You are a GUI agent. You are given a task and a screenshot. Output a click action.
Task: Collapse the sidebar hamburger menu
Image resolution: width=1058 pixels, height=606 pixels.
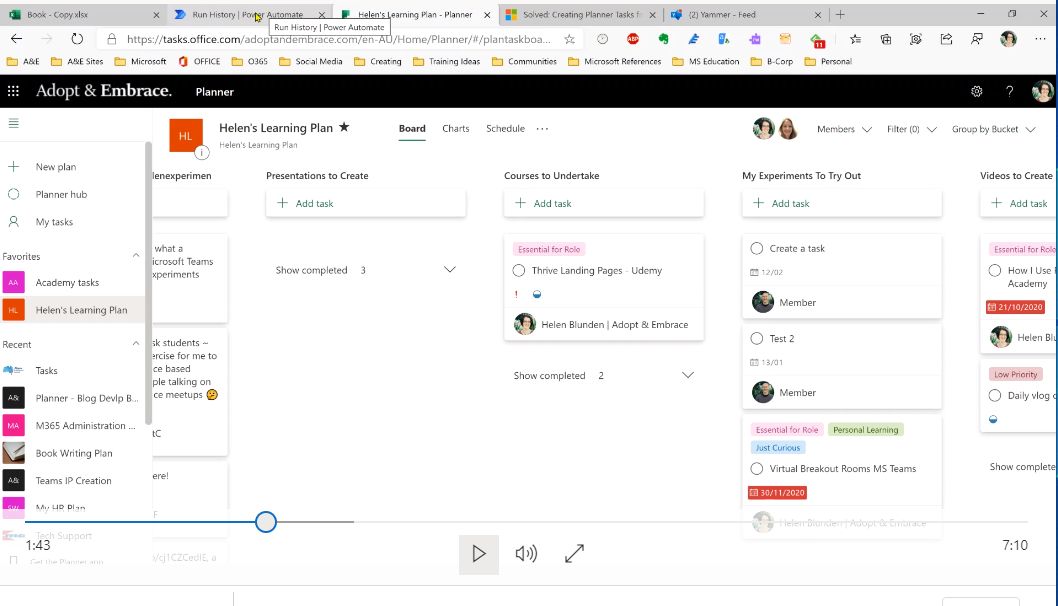click(x=13, y=123)
